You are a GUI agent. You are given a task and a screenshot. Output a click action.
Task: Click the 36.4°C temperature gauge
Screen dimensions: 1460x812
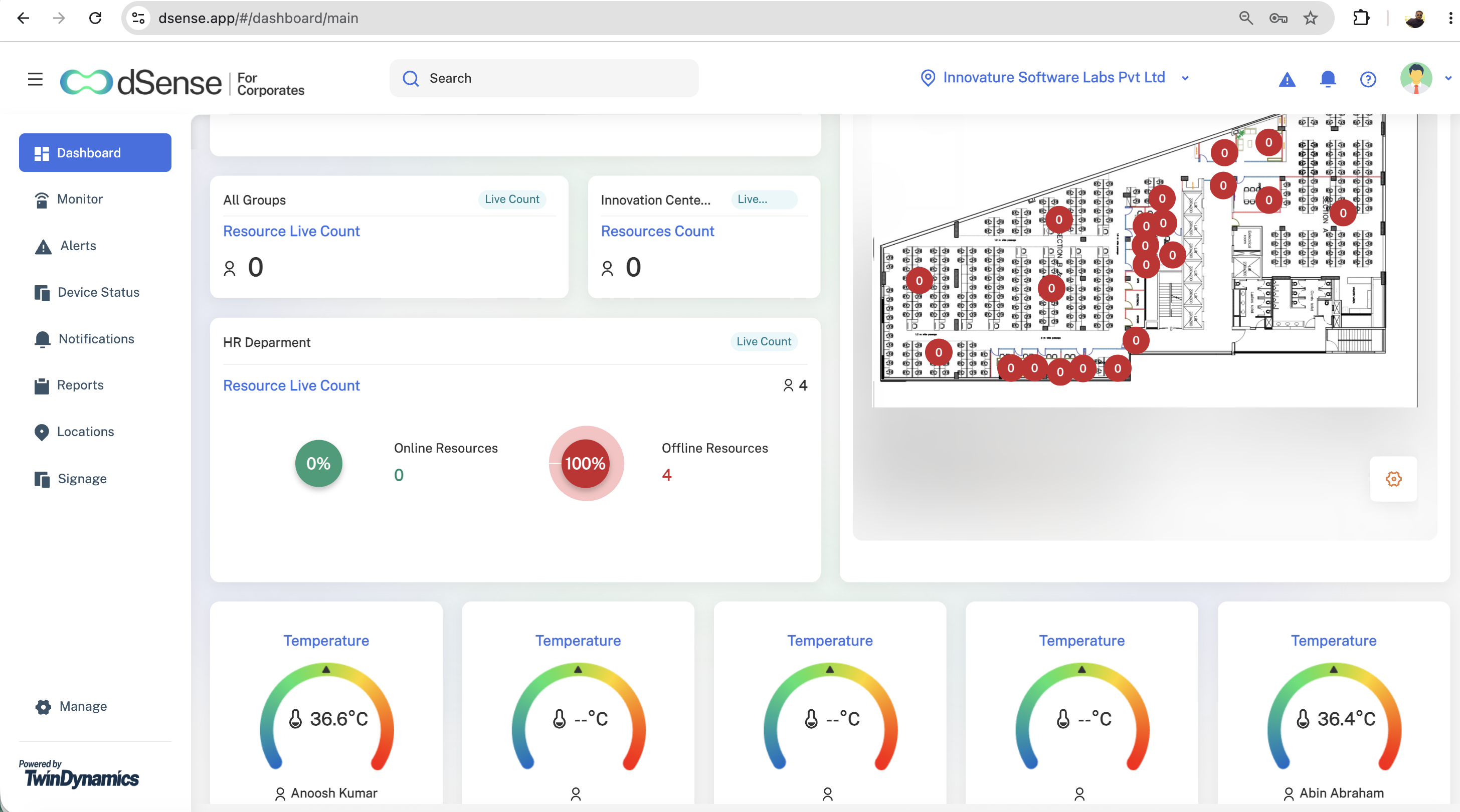[x=1334, y=717]
